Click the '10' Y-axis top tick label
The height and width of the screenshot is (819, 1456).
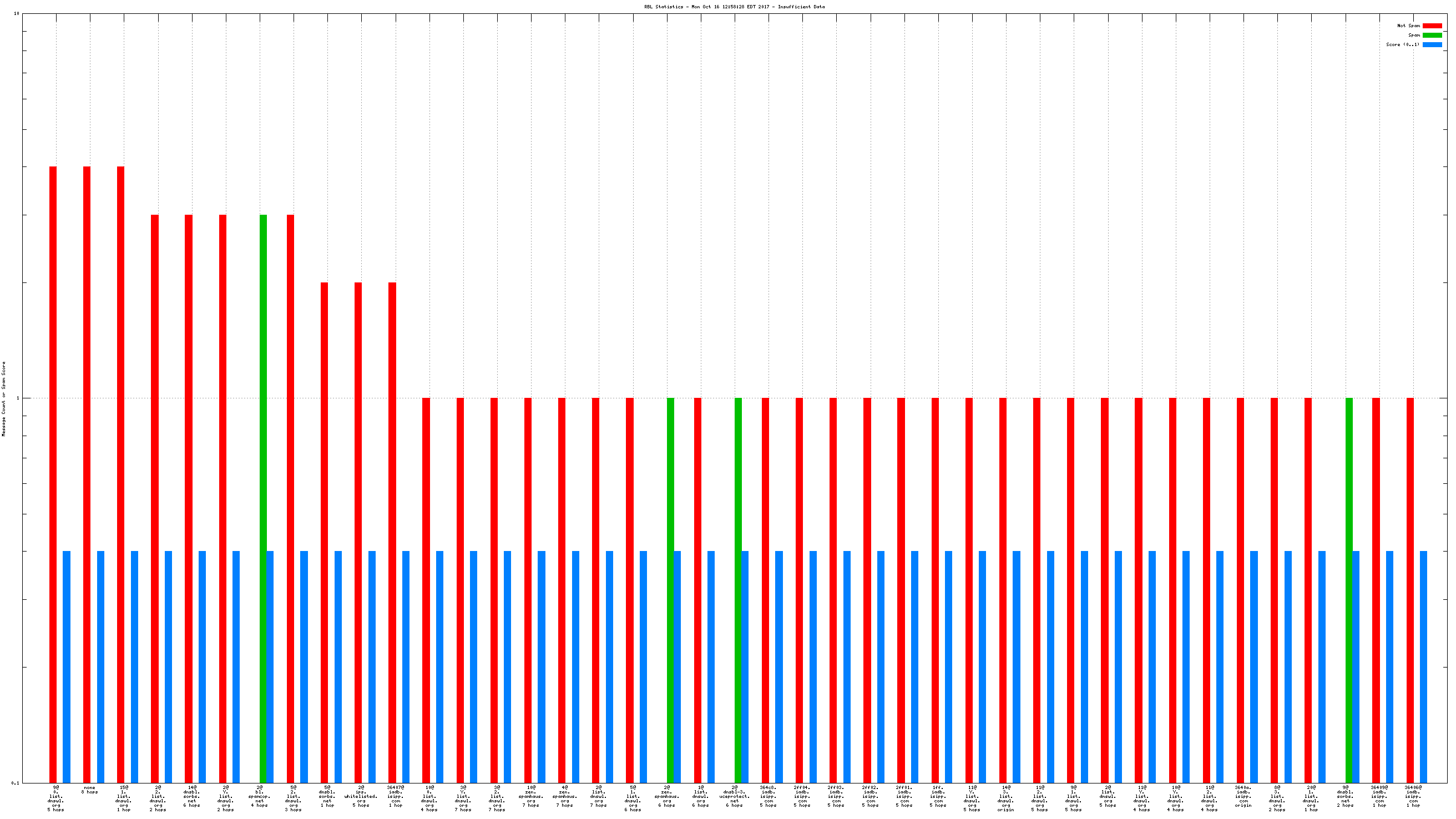pyautogui.click(x=17, y=13)
